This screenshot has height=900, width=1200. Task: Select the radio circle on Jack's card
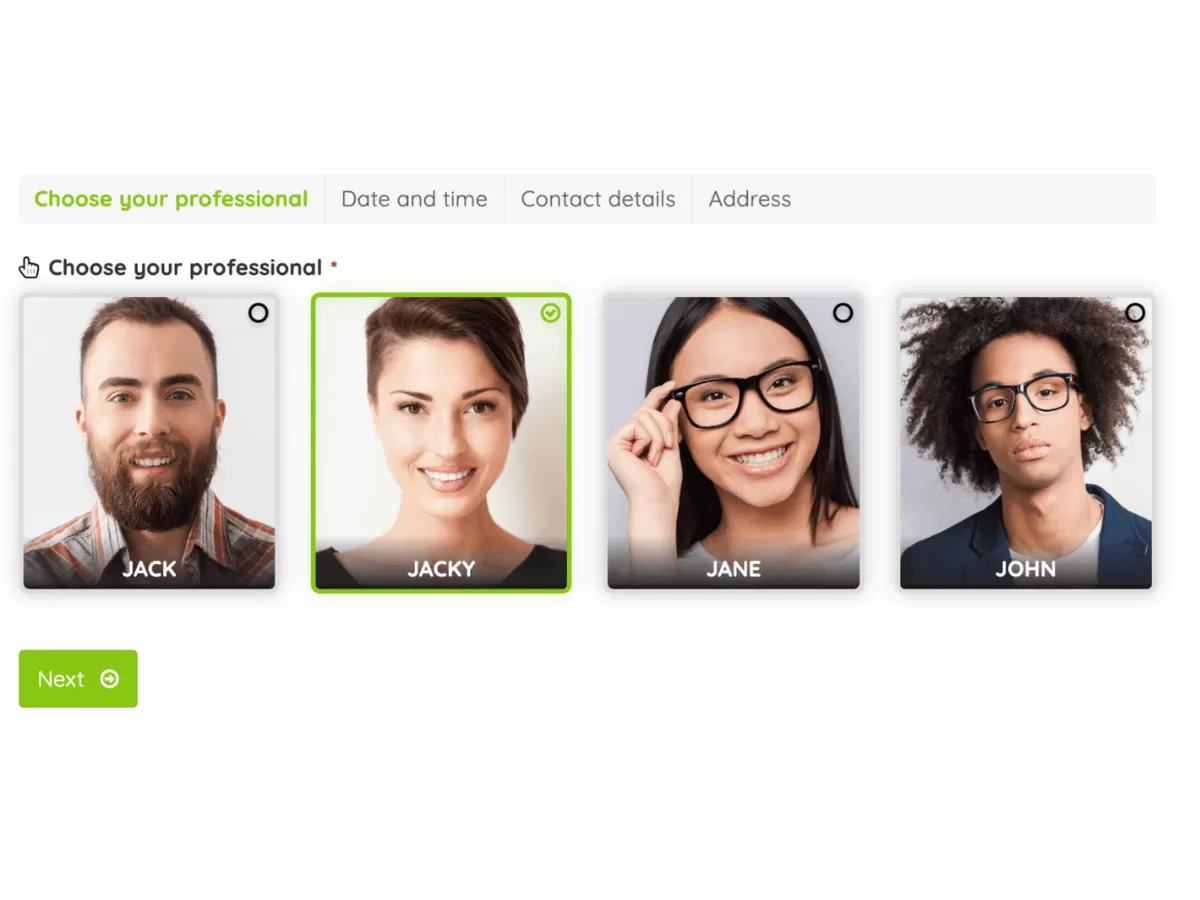pos(258,313)
